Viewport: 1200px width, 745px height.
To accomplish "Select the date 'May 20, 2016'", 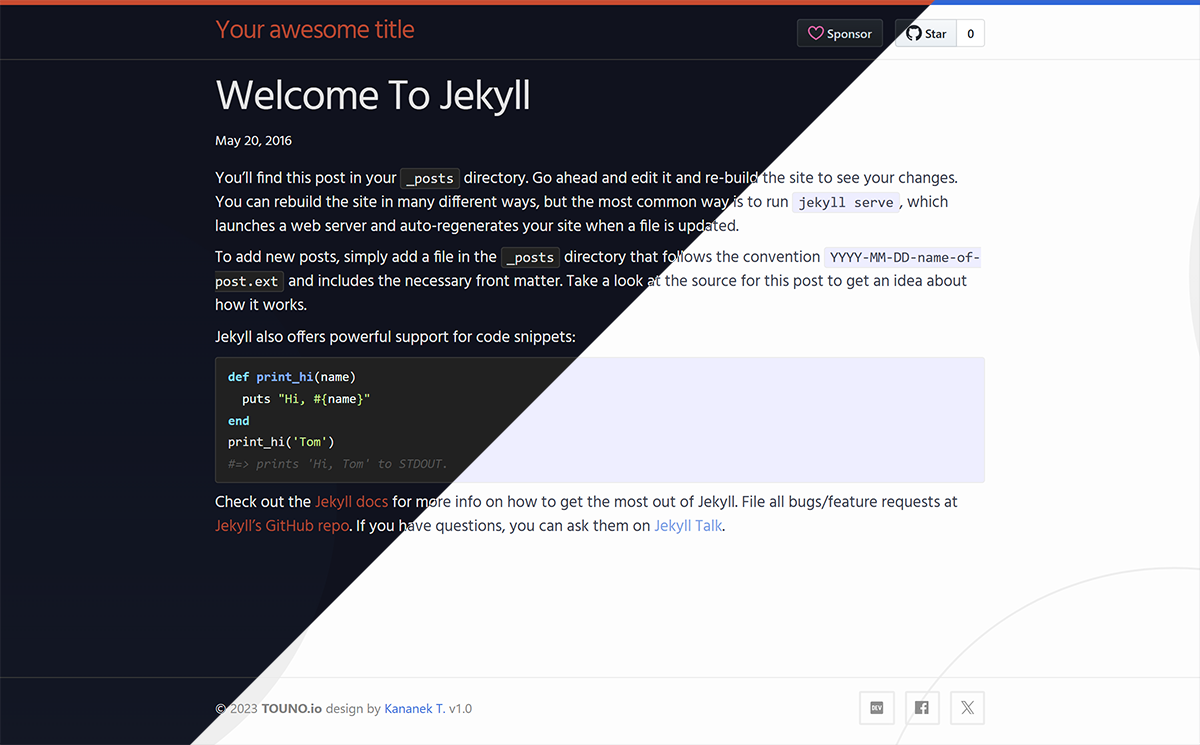I will tap(254, 141).
